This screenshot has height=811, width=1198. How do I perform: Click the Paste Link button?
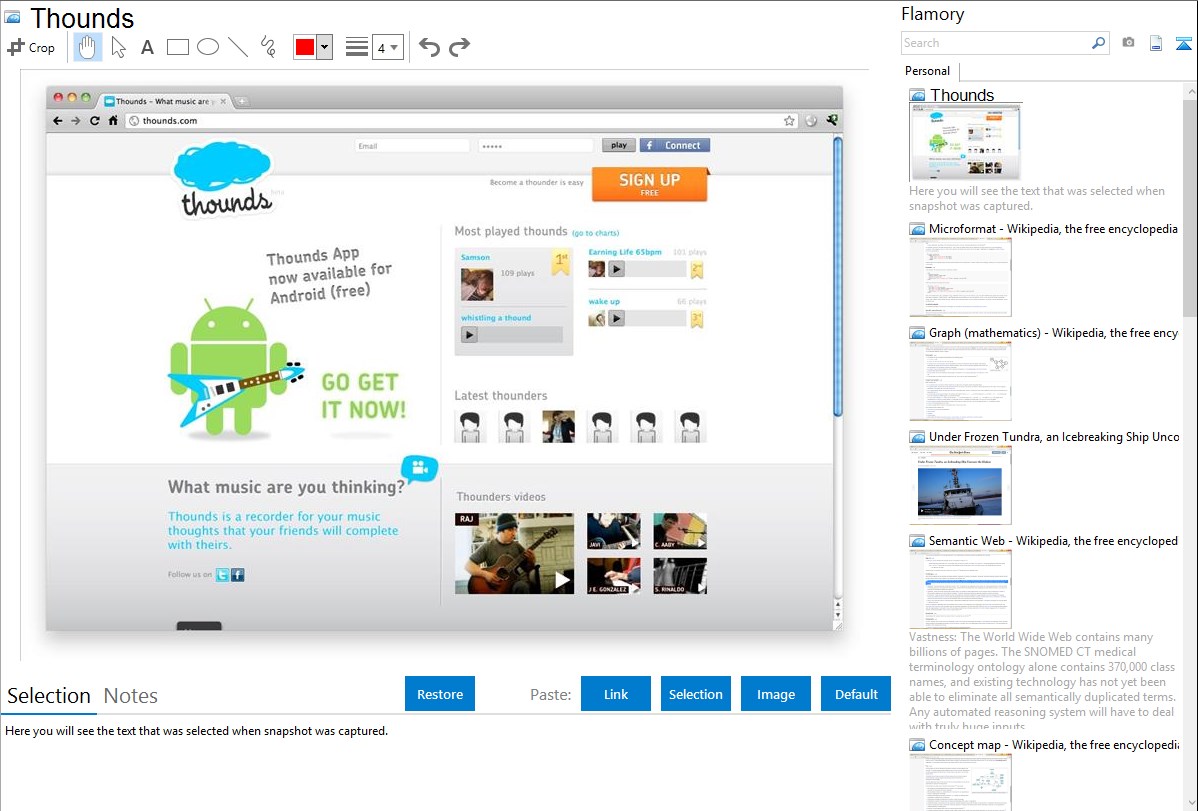coord(616,694)
